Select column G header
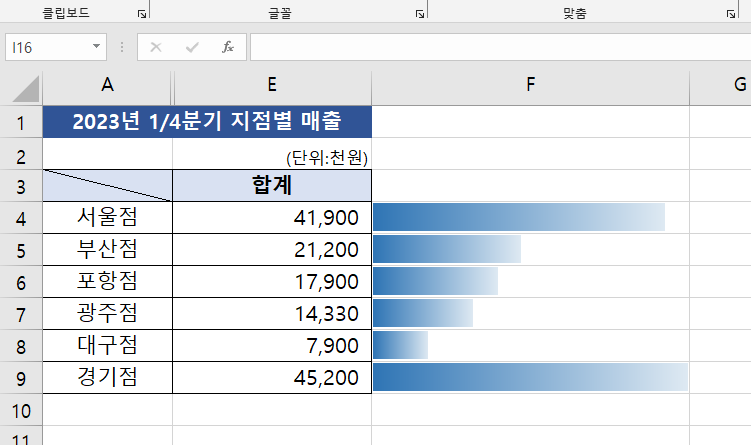The height and width of the screenshot is (445, 751). tap(720, 85)
